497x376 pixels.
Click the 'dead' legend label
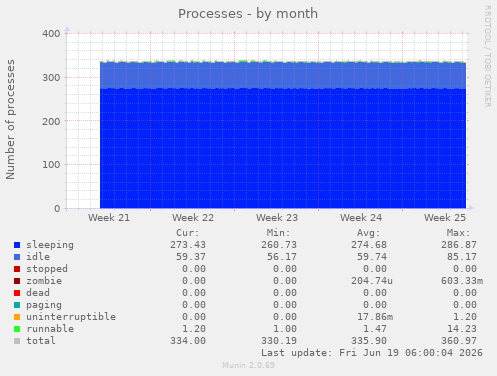point(38,293)
